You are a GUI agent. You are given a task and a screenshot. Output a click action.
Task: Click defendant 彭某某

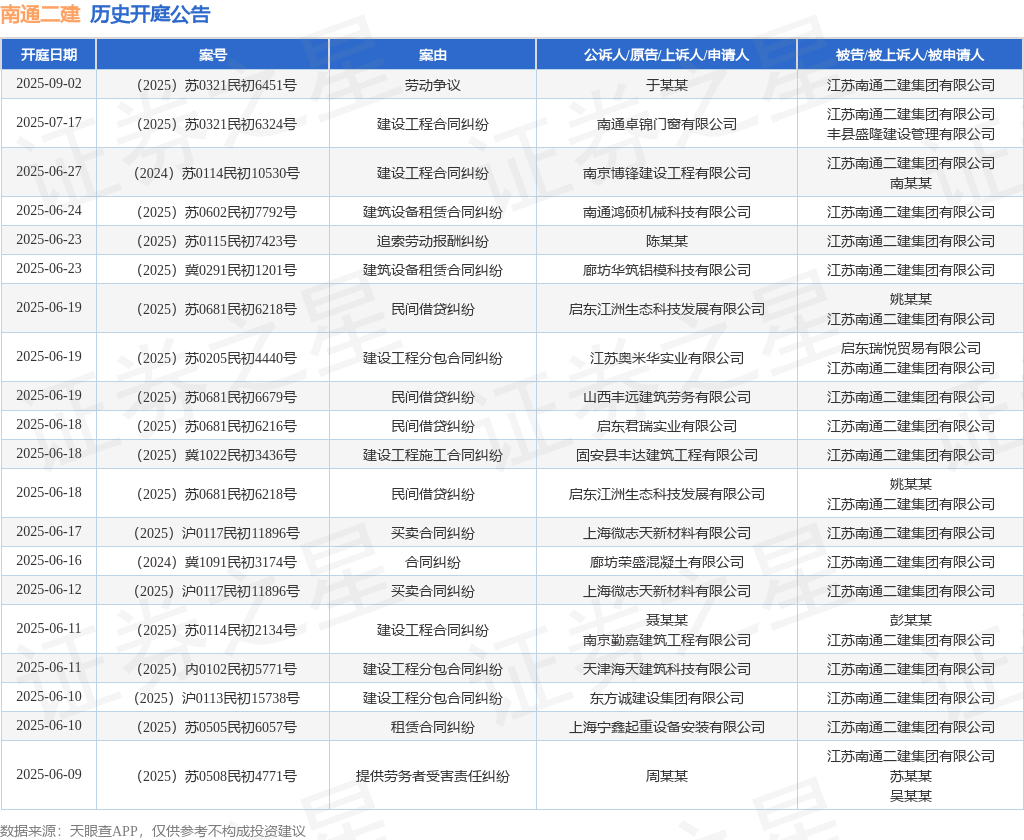(x=911, y=620)
